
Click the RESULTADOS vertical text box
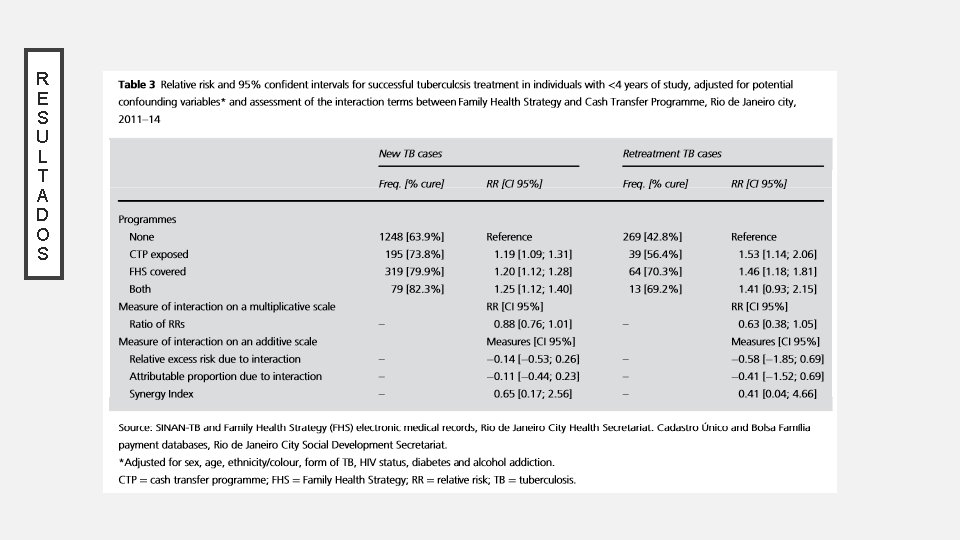pyautogui.click(x=44, y=164)
